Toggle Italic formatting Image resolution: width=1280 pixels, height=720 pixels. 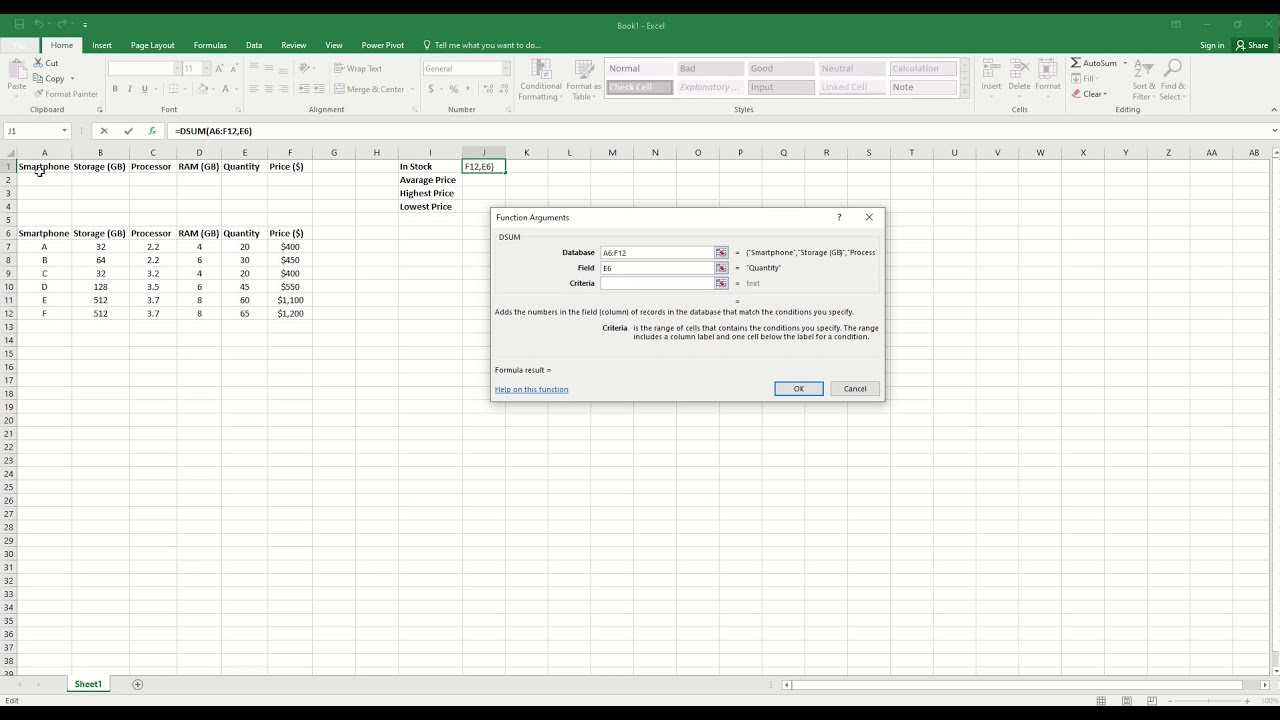click(x=129, y=89)
